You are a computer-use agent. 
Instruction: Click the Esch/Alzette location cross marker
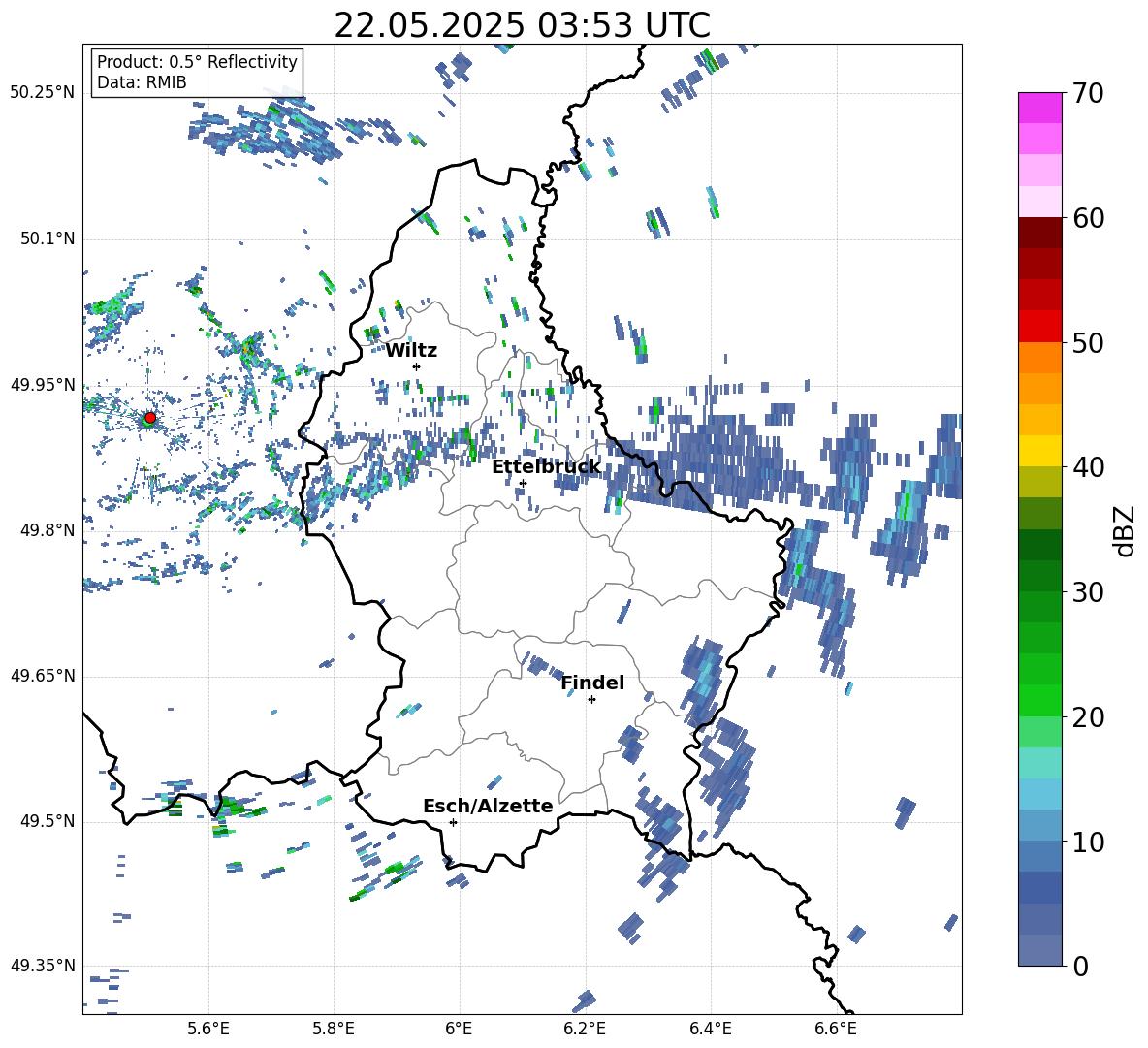click(x=453, y=822)
